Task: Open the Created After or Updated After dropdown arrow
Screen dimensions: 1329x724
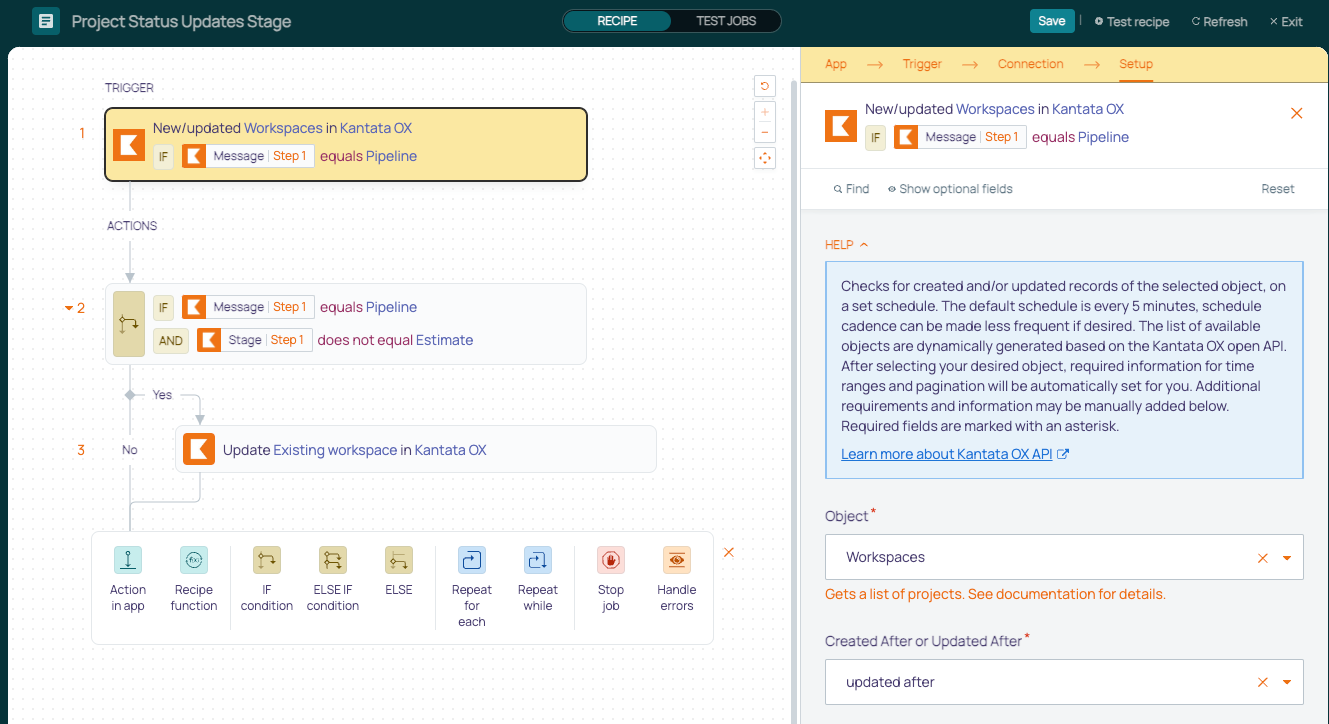Action: click(1287, 682)
